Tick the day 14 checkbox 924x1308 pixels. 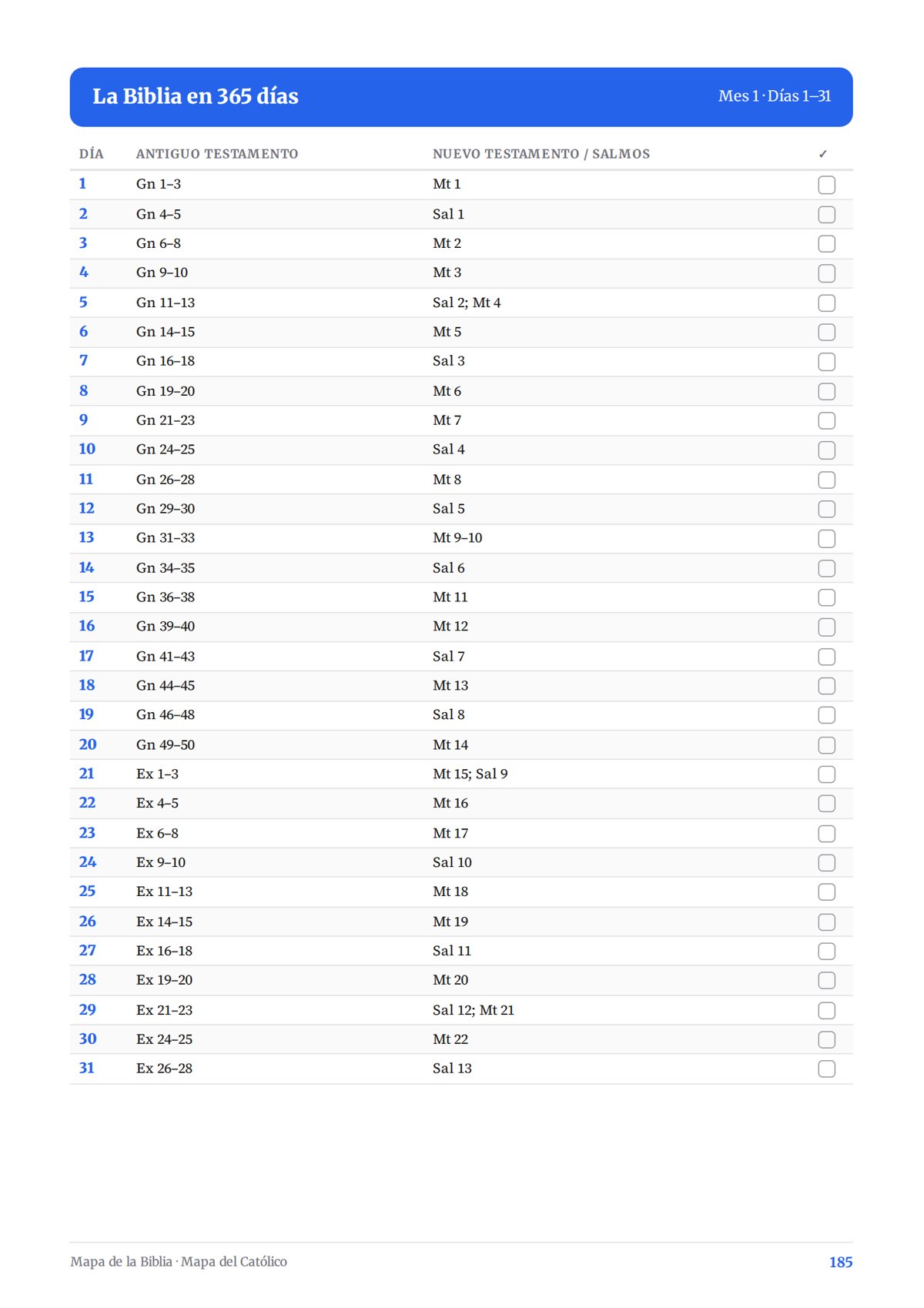826,569
